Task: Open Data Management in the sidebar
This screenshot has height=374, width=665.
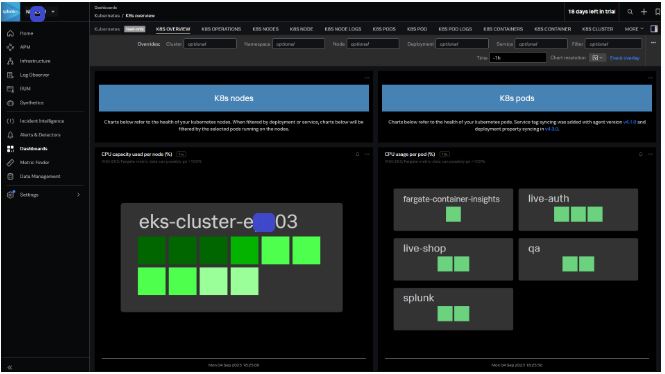Action: [40, 176]
